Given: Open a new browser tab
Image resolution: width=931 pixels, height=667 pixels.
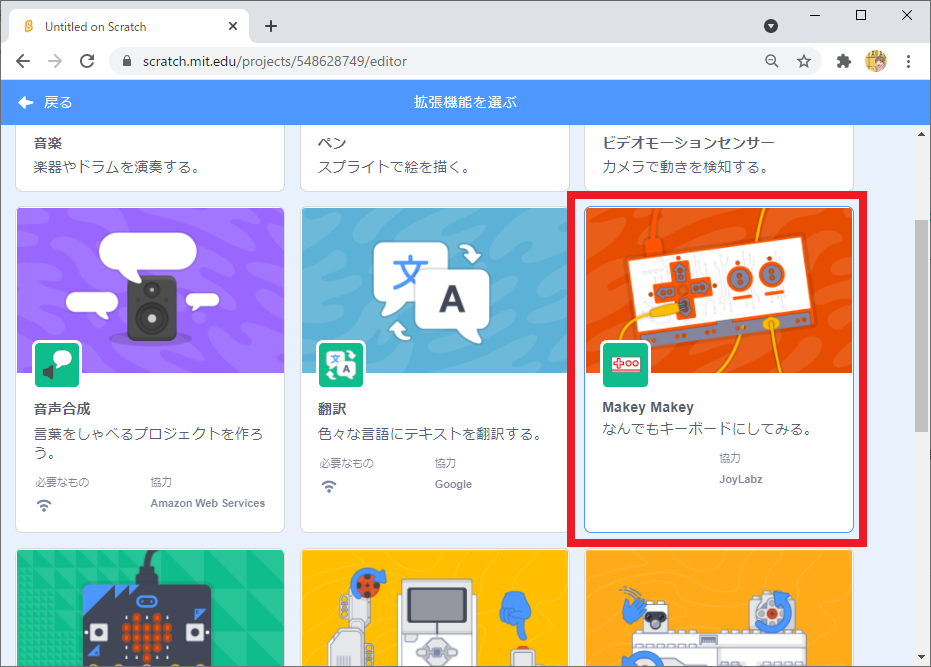Looking at the screenshot, I should (x=271, y=26).
